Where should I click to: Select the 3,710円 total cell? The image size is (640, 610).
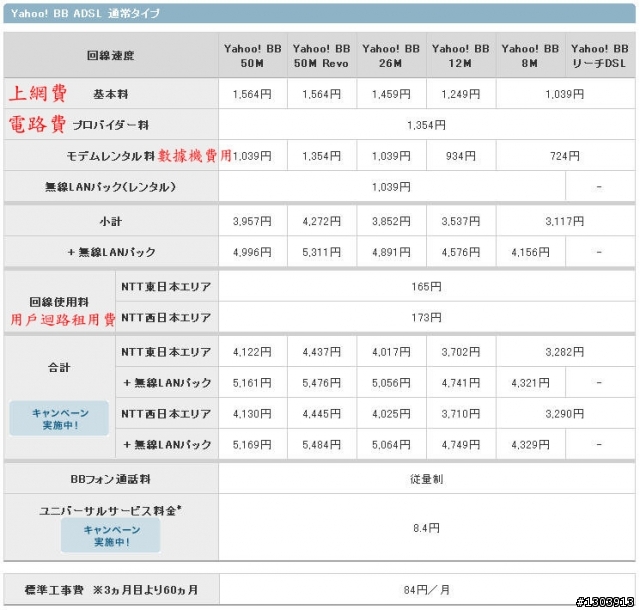click(461, 414)
